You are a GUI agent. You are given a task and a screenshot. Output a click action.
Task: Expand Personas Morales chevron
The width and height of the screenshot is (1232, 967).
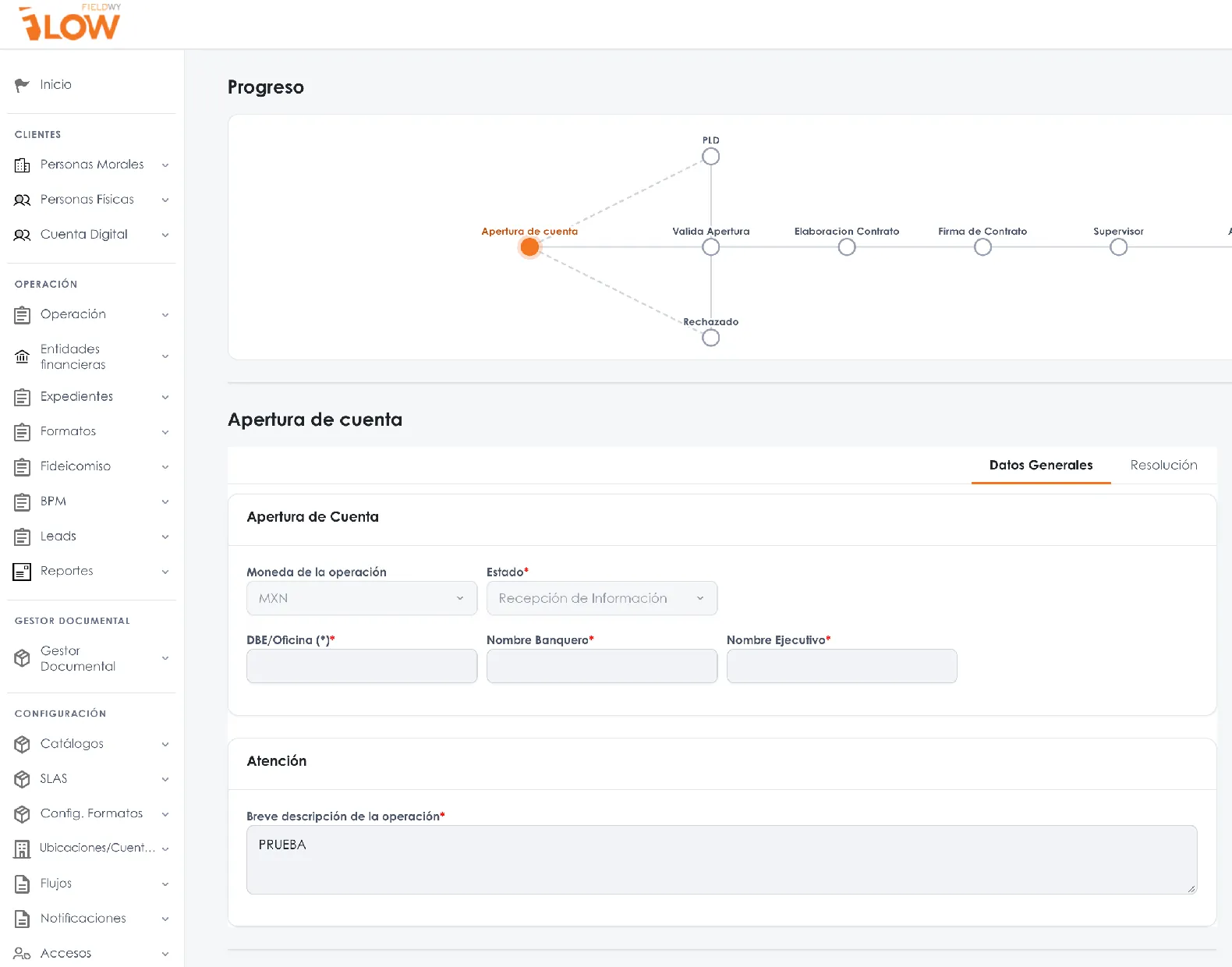coord(165,165)
